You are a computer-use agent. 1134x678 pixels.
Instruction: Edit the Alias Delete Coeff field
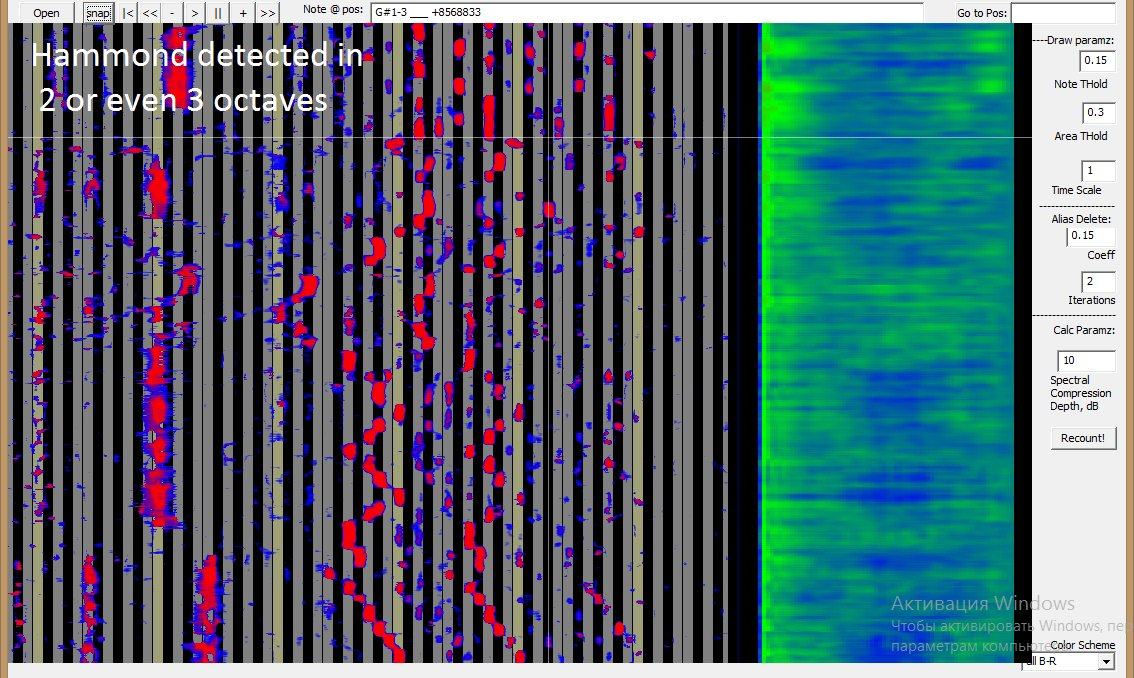pos(1091,236)
